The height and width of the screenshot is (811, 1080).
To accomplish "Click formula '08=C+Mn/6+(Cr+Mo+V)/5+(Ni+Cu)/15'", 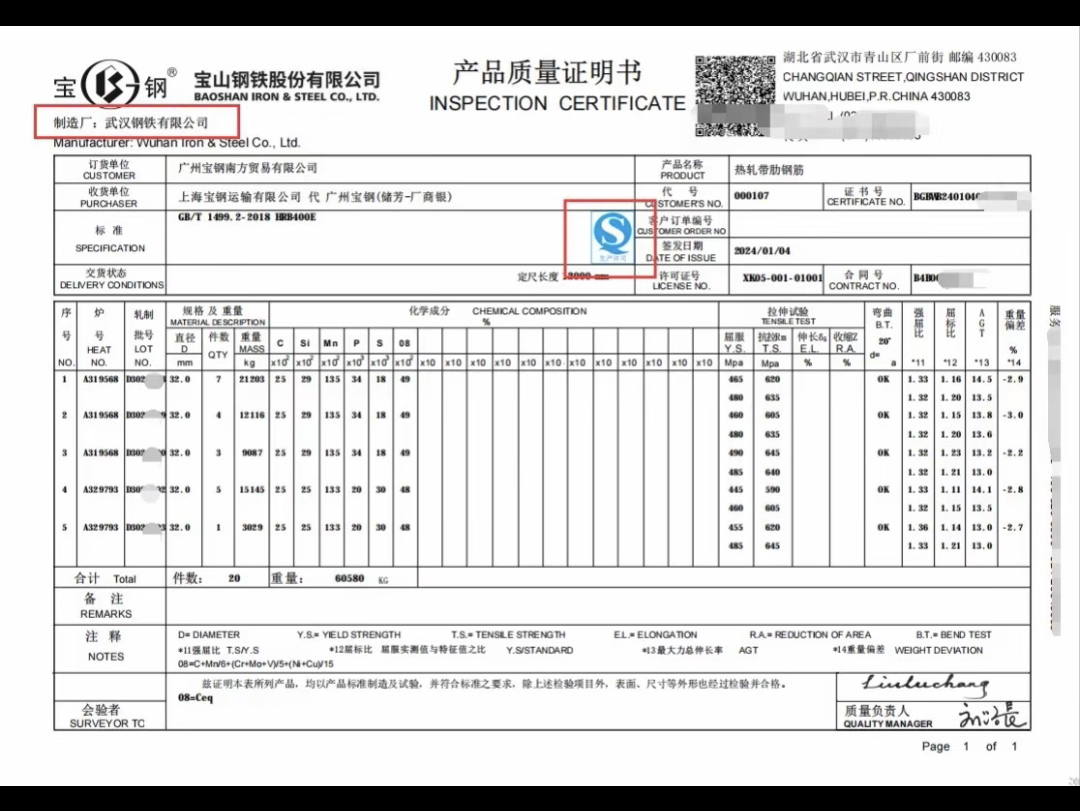I will 256,664.
